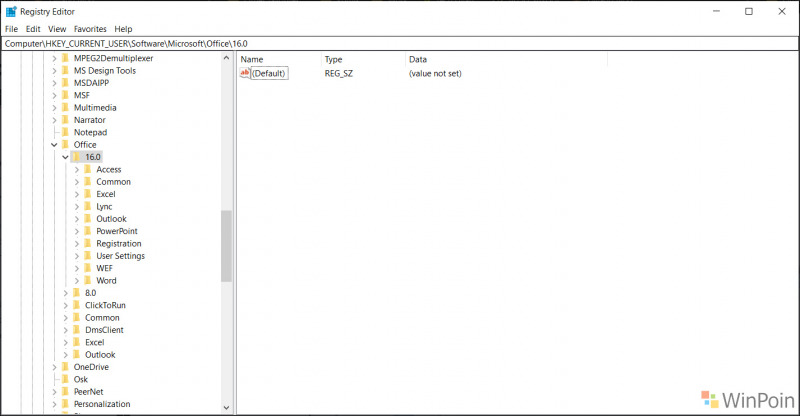Click the REG_SZ type cell

339,74
